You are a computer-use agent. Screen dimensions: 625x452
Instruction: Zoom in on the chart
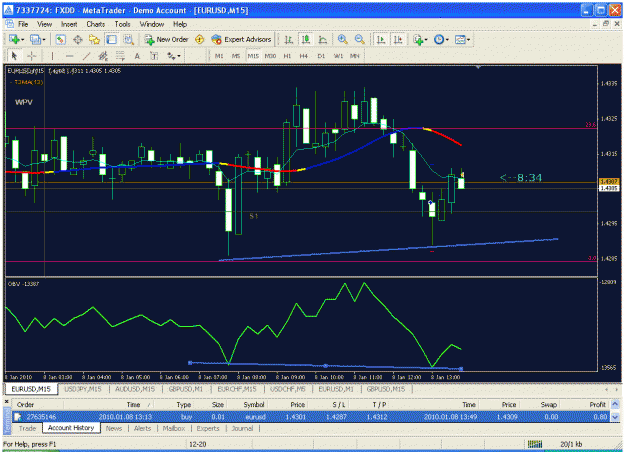342,39
